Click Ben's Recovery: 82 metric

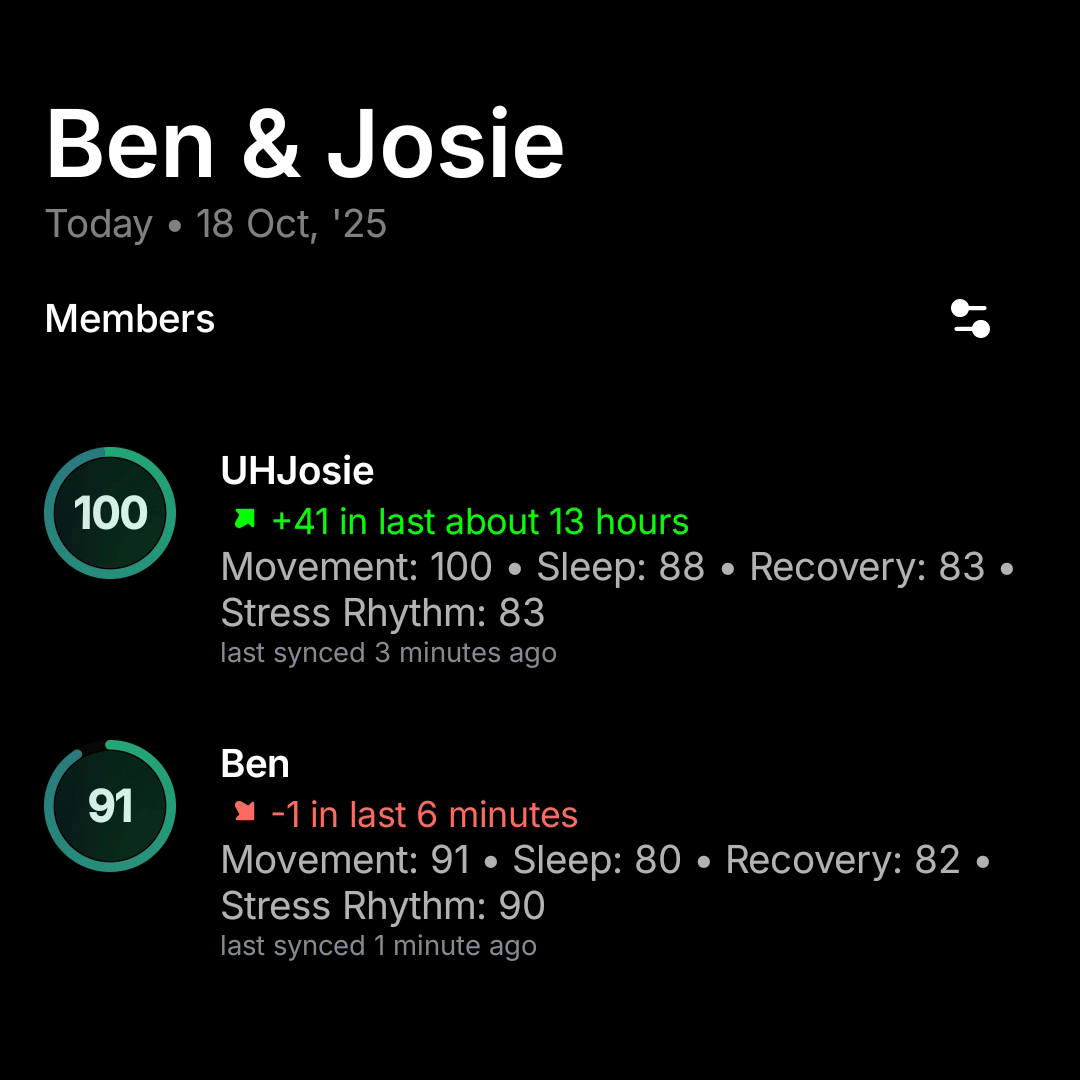coord(843,860)
